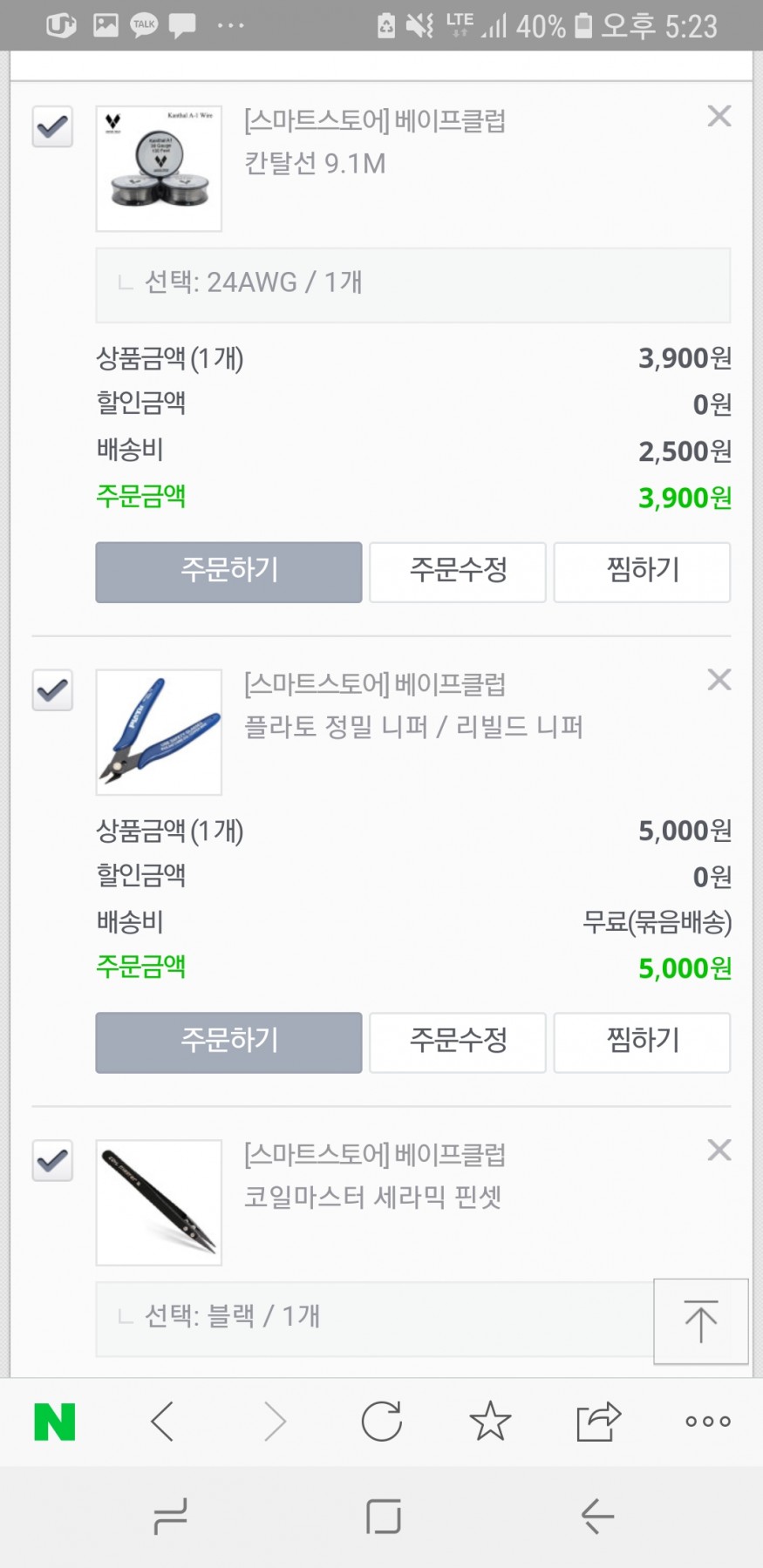Tap 찜하기 for the 칸탈선 item

(642, 572)
